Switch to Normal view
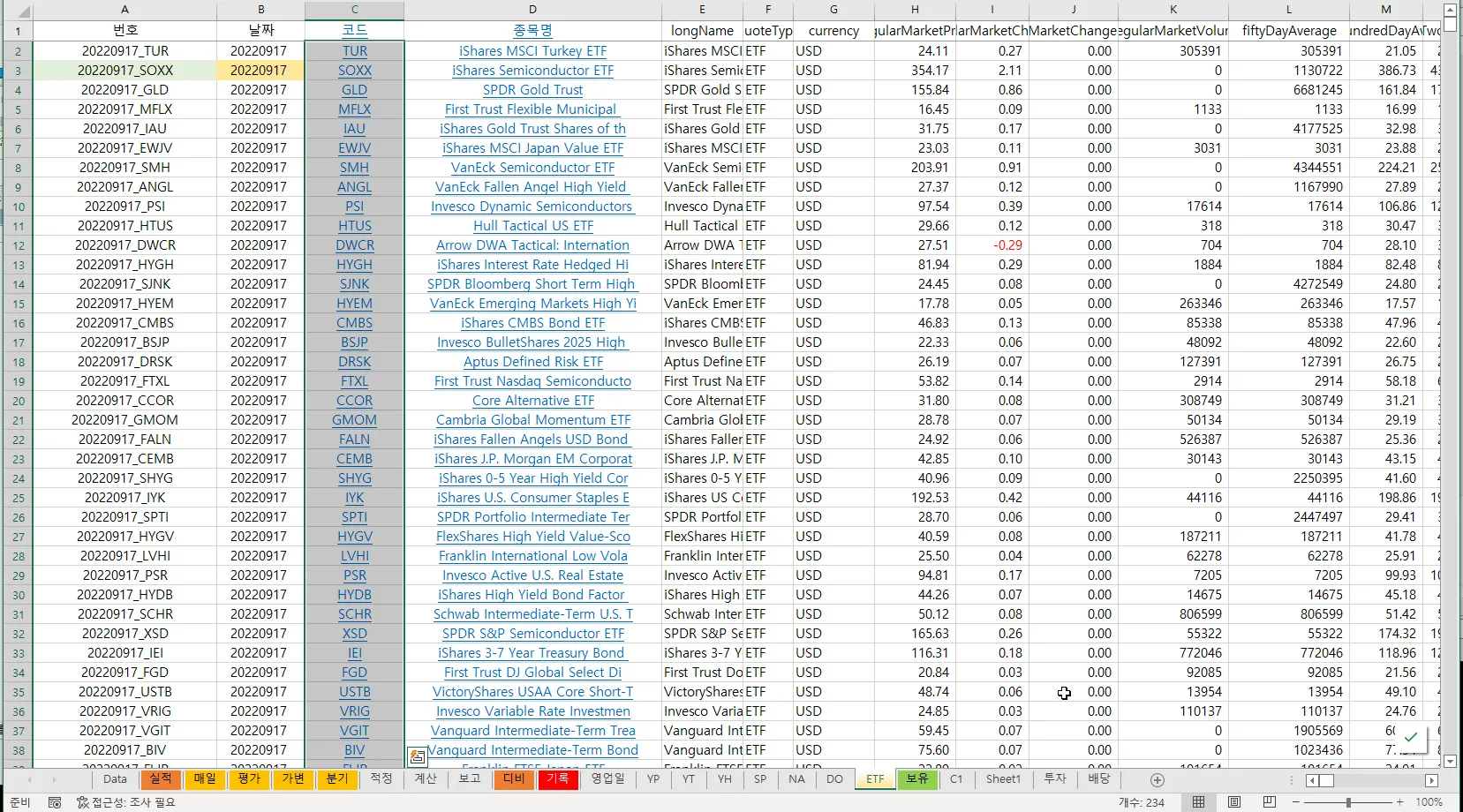This screenshot has width=1463, height=812. tap(1198, 802)
